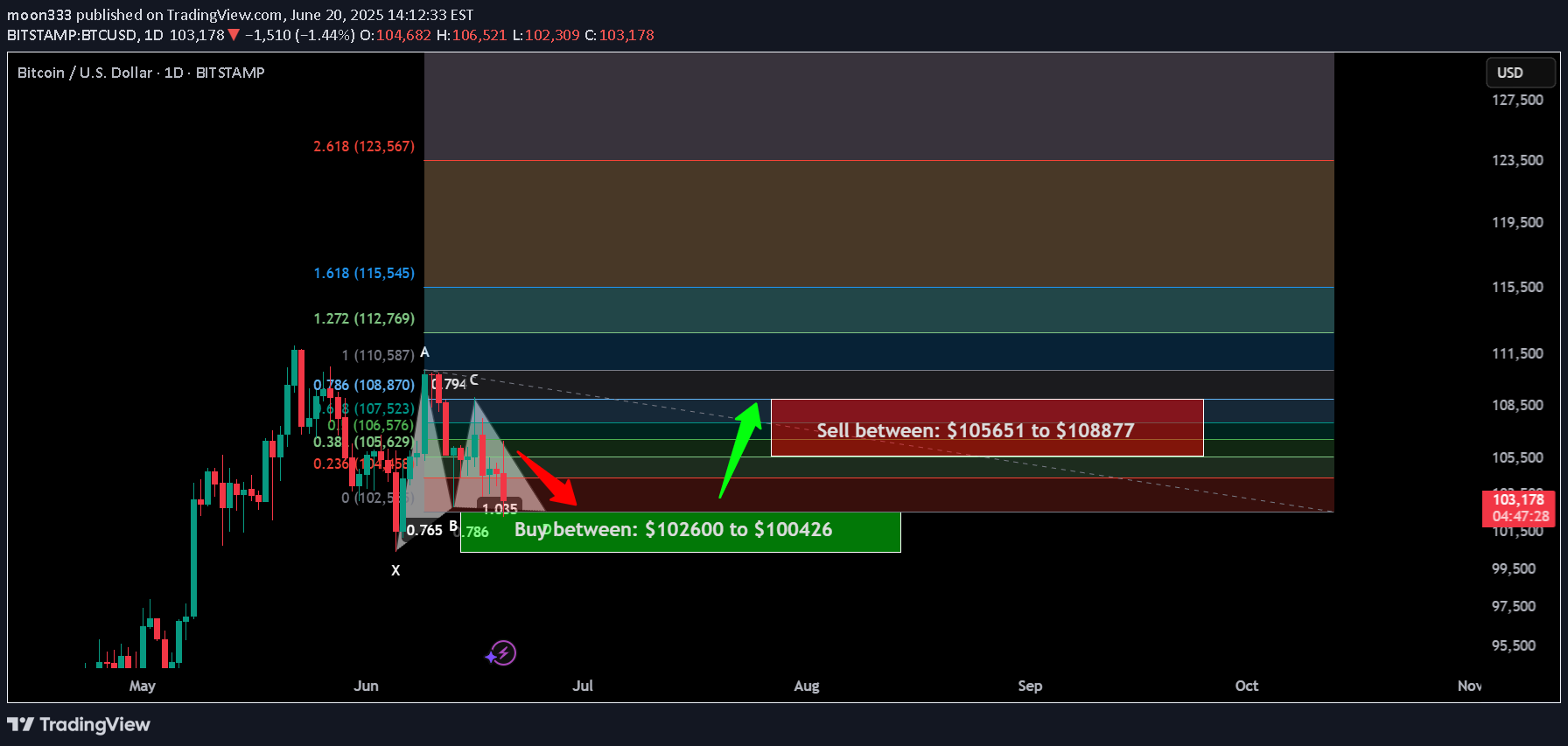Select the green Buy between zone box
1568x746 pixels.
pos(681,532)
